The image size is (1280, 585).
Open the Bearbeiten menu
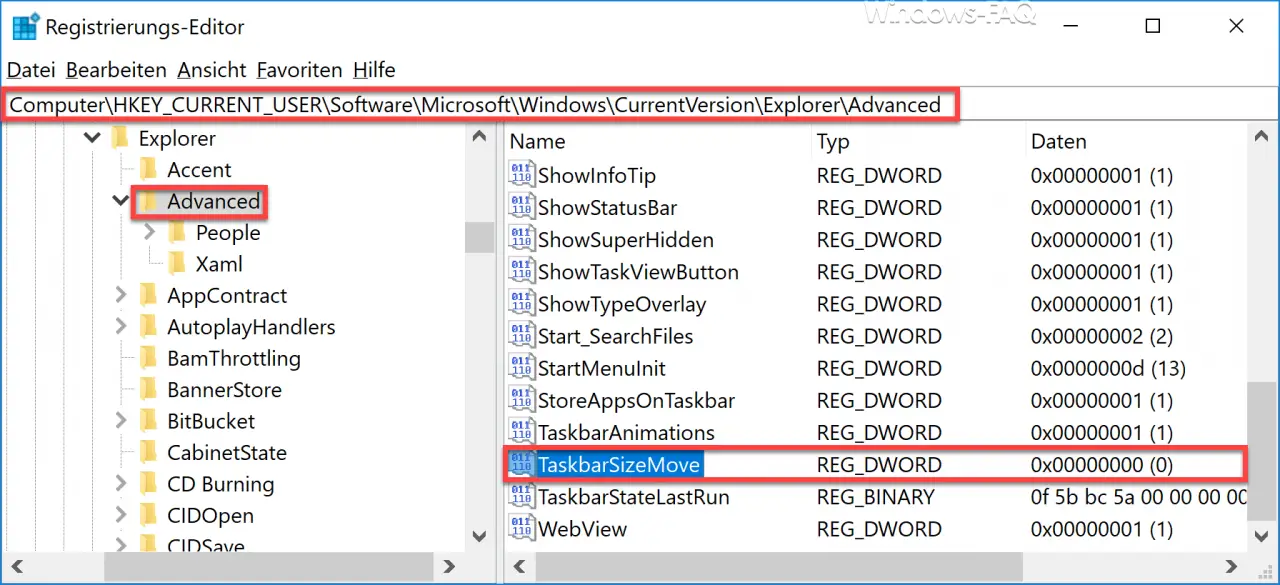(x=116, y=70)
